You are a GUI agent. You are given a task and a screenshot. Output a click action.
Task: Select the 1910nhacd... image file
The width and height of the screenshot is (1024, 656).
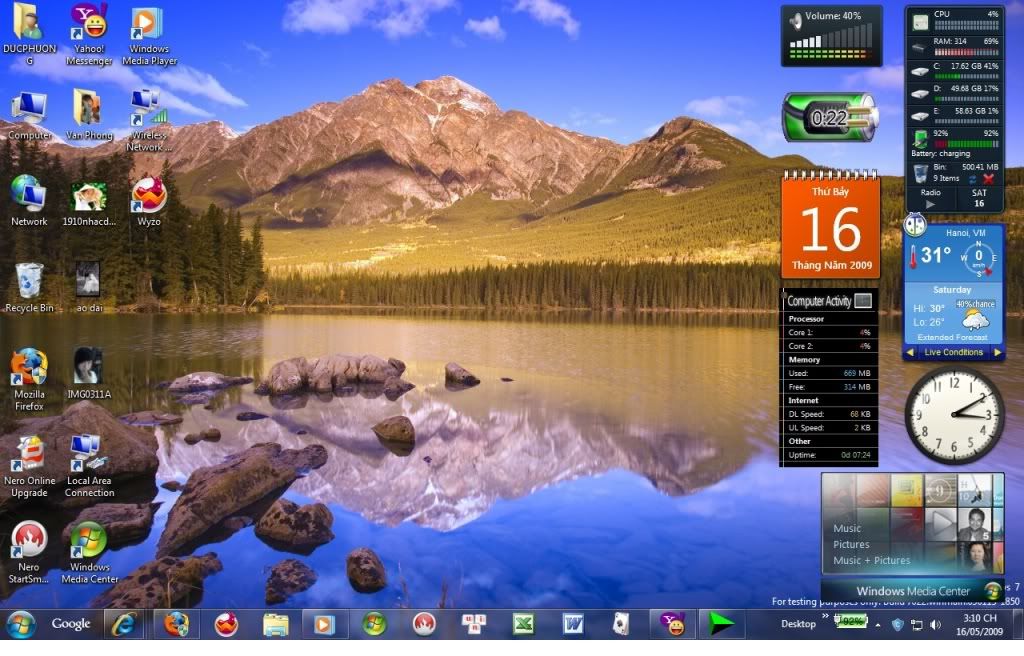(89, 203)
